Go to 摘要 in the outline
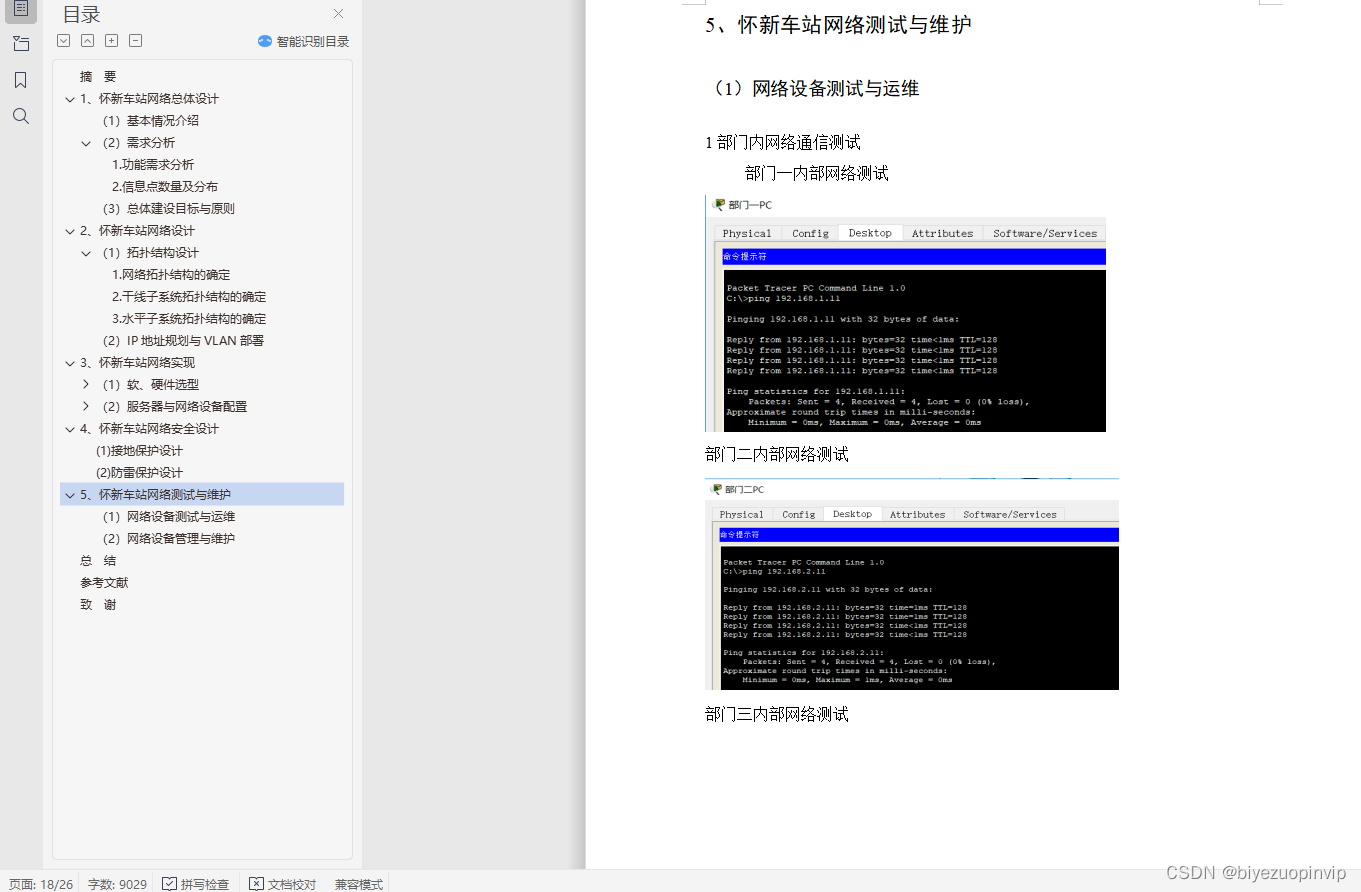 [98, 77]
